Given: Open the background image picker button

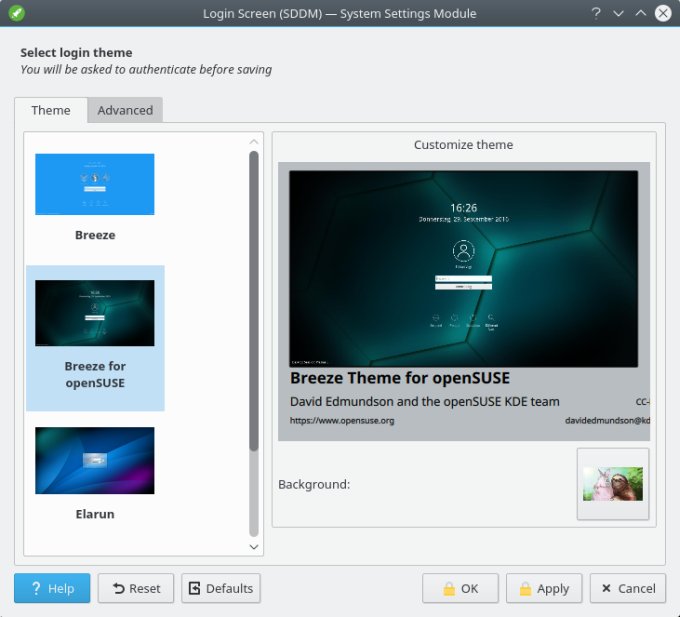Looking at the screenshot, I should pyautogui.click(x=612, y=484).
